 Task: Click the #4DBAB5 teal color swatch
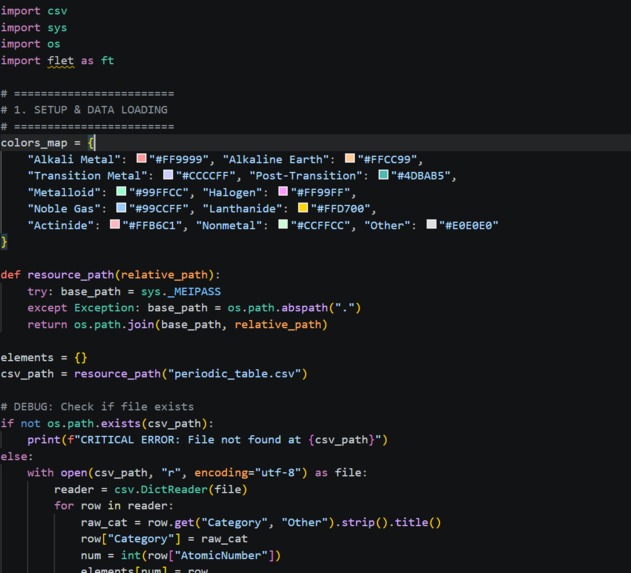point(384,175)
